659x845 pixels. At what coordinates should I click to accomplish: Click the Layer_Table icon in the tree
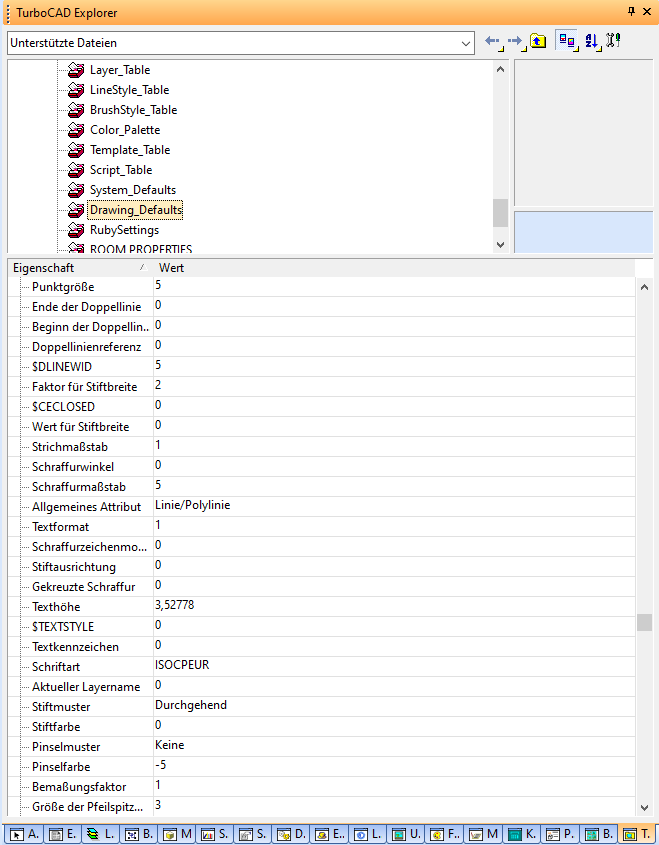(x=76, y=70)
